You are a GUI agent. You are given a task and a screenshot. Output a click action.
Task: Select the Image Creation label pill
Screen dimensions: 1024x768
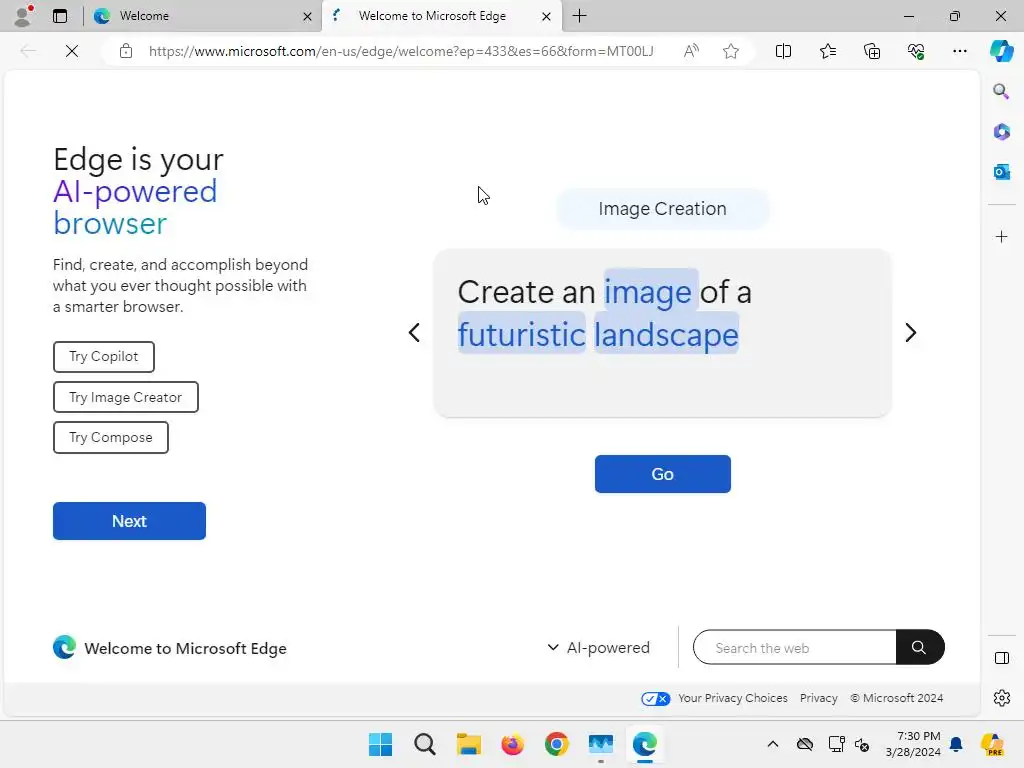662,209
